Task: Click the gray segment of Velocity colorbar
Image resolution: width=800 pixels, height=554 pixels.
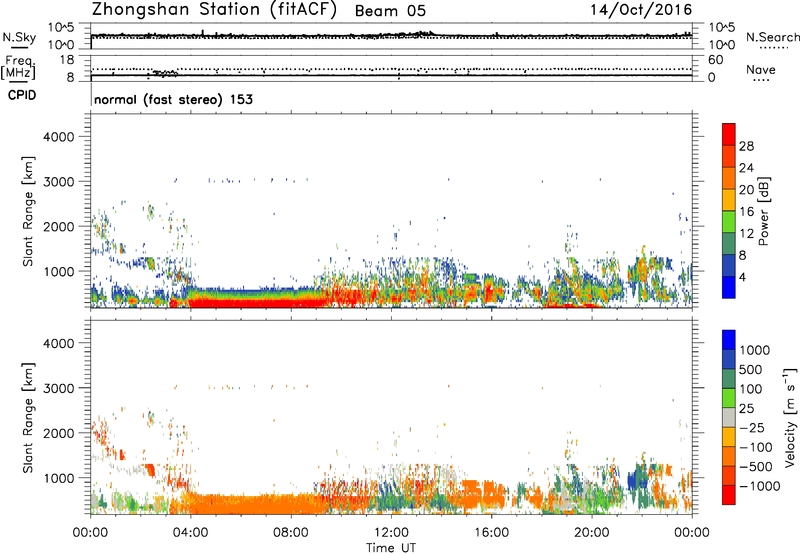Action: 729,417
